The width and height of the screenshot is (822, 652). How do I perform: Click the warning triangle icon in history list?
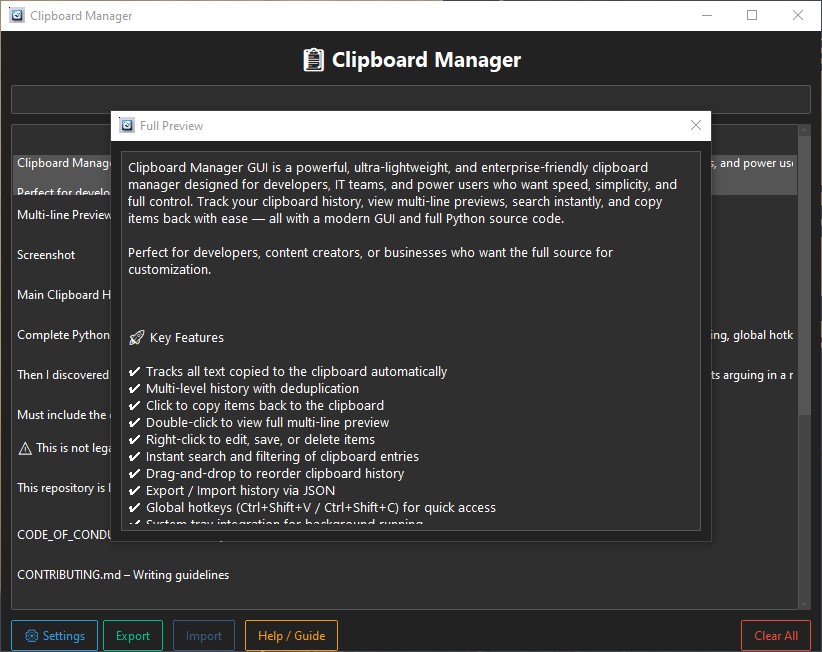pyautogui.click(x=25, y=449)
